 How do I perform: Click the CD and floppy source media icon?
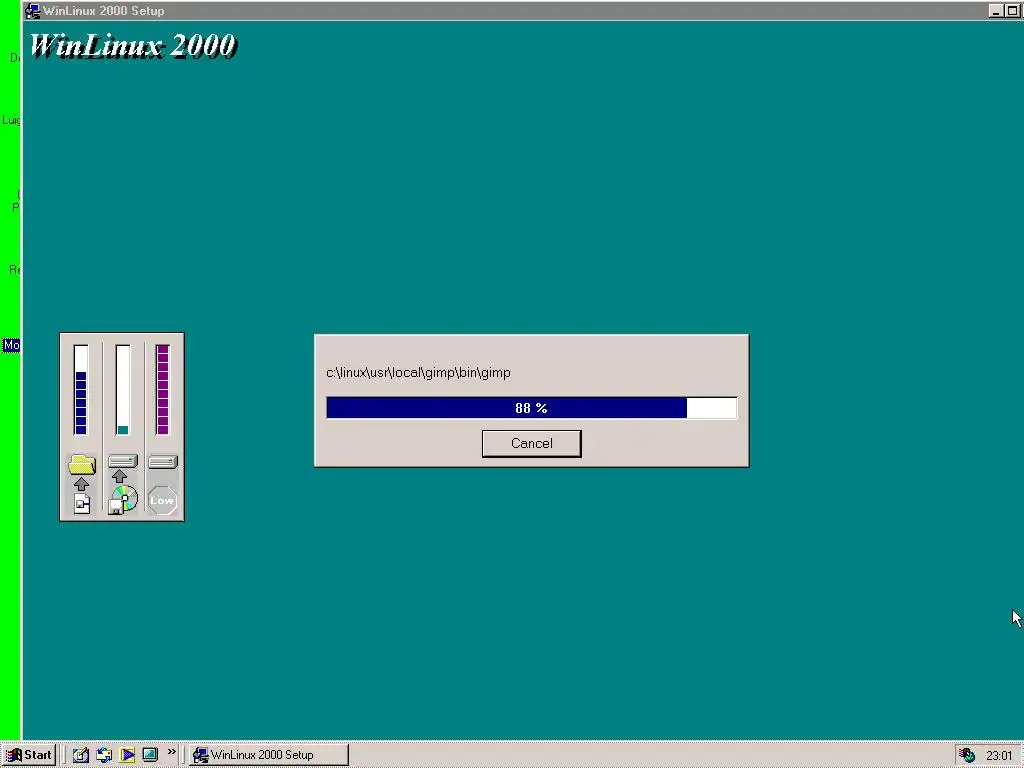123,500
